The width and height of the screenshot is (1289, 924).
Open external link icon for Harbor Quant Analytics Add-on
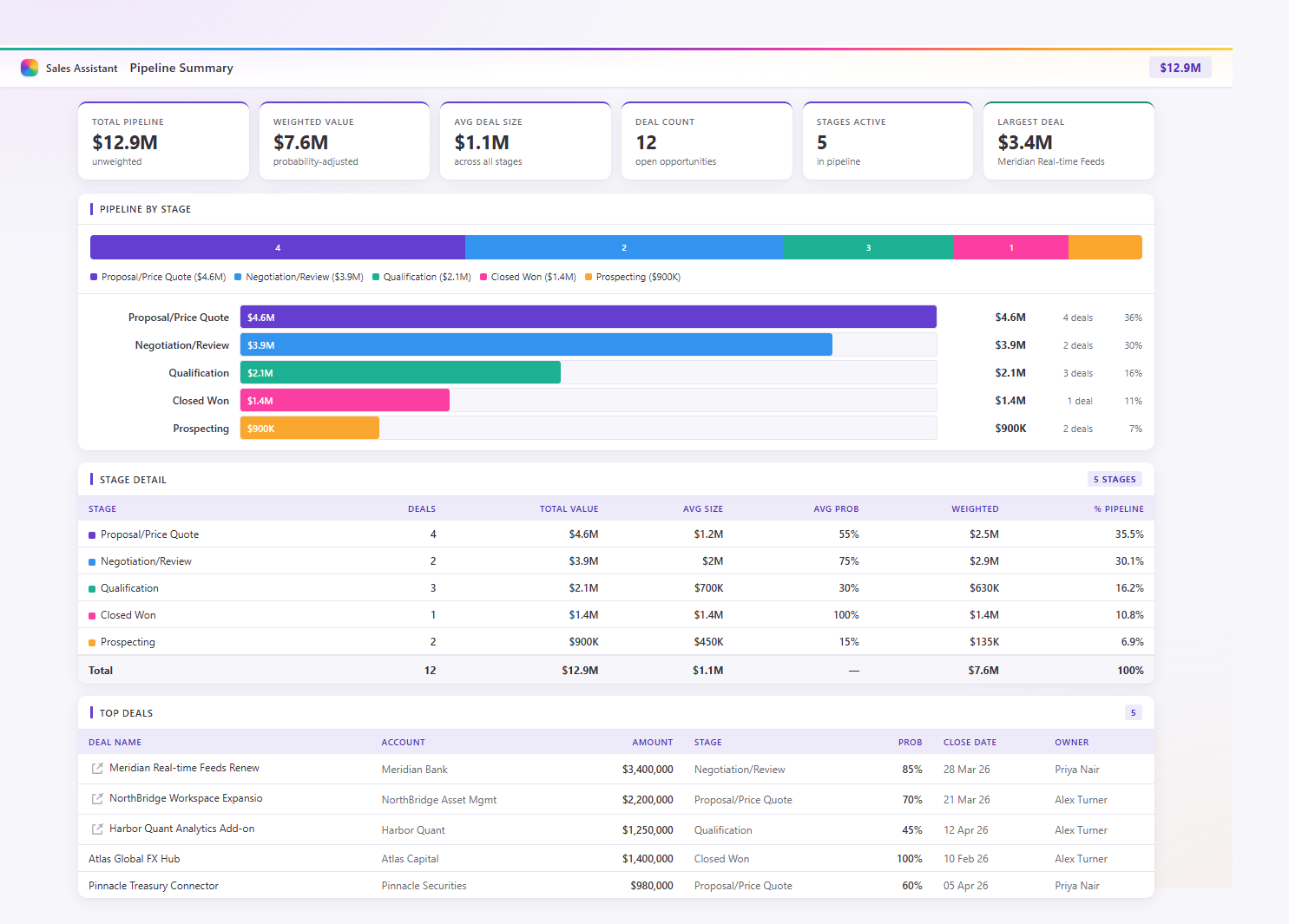click(x=97, y=829)
